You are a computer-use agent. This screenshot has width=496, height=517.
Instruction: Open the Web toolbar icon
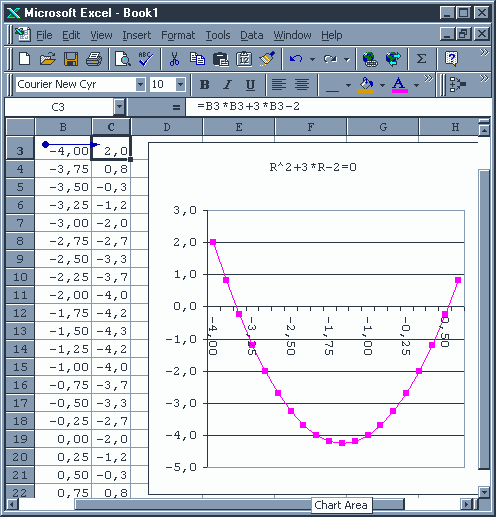point(393,59)
